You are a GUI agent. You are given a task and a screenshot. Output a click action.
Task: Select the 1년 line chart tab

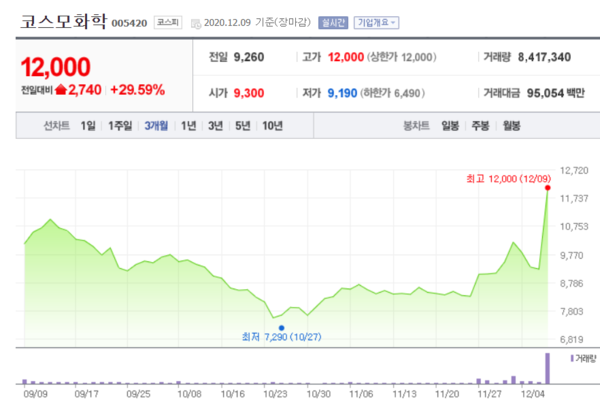188,125
